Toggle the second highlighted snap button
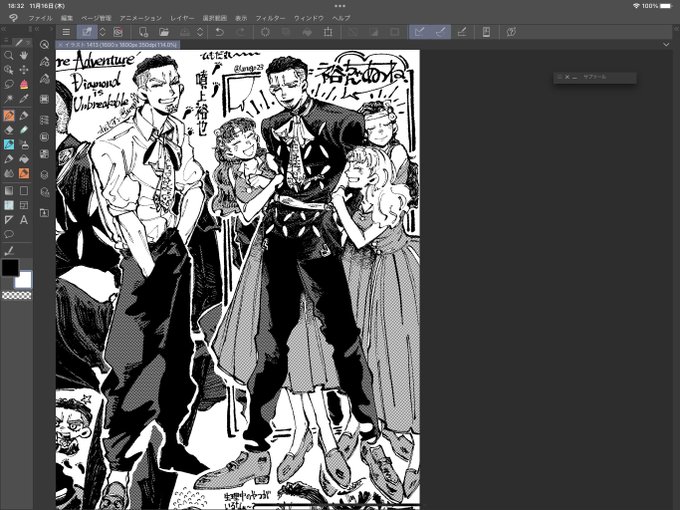This screenshot has height=510, width=680. (441, 32)
